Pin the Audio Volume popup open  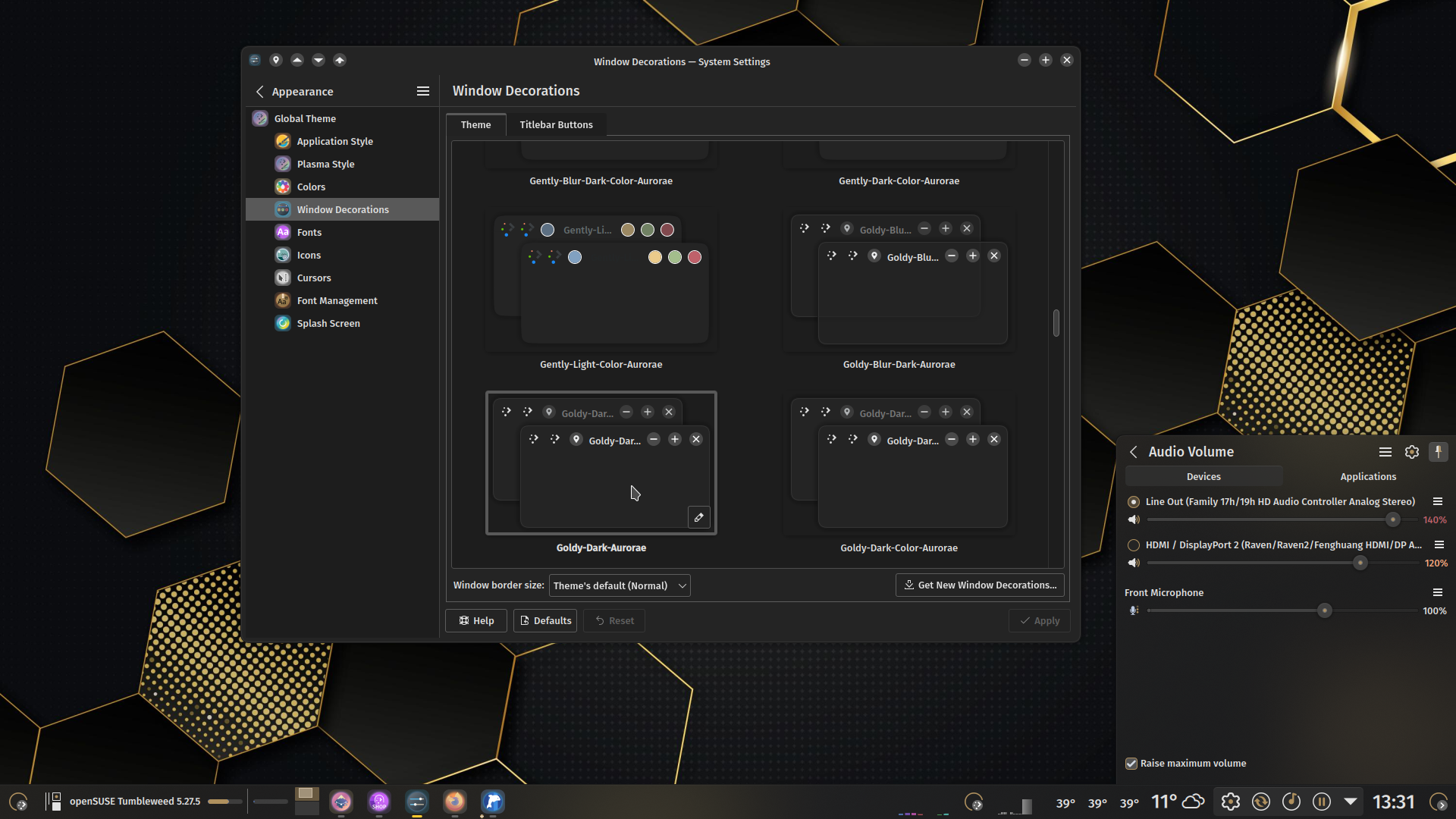pos(1438,452)
